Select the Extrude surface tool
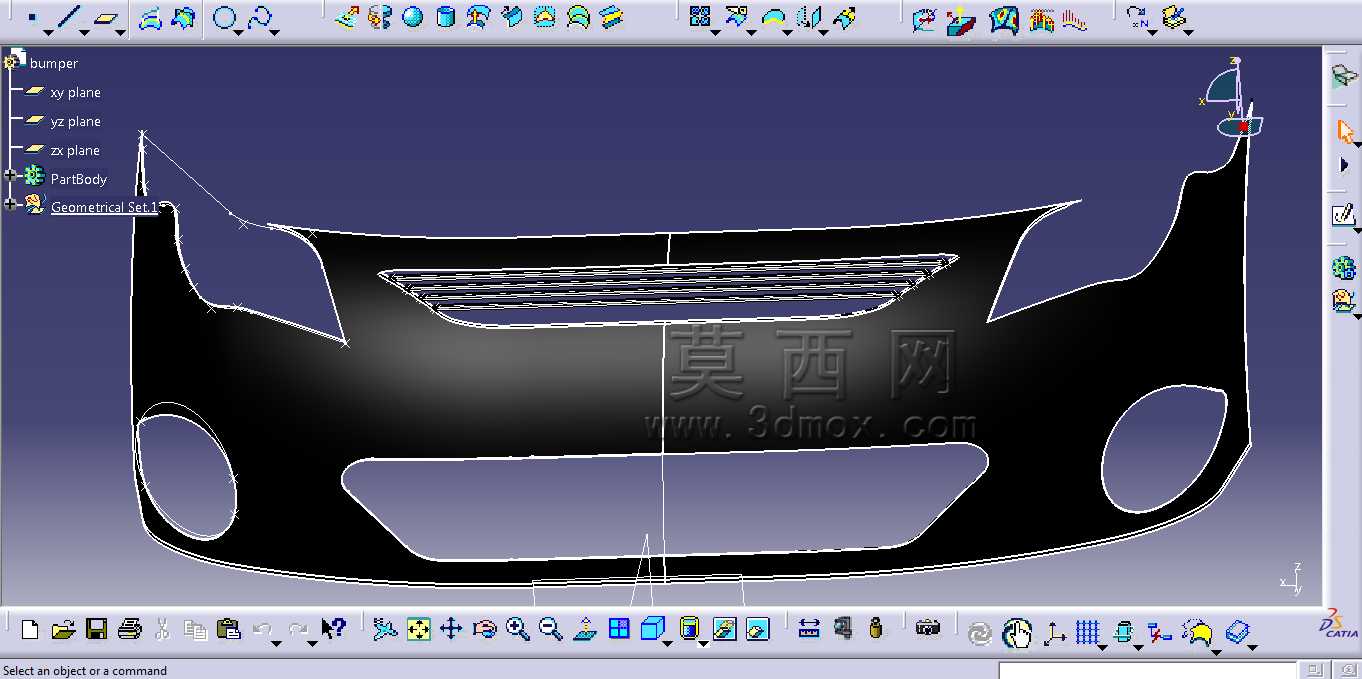Viewport: 1362px width, 679px height. [x=347, y=17]
